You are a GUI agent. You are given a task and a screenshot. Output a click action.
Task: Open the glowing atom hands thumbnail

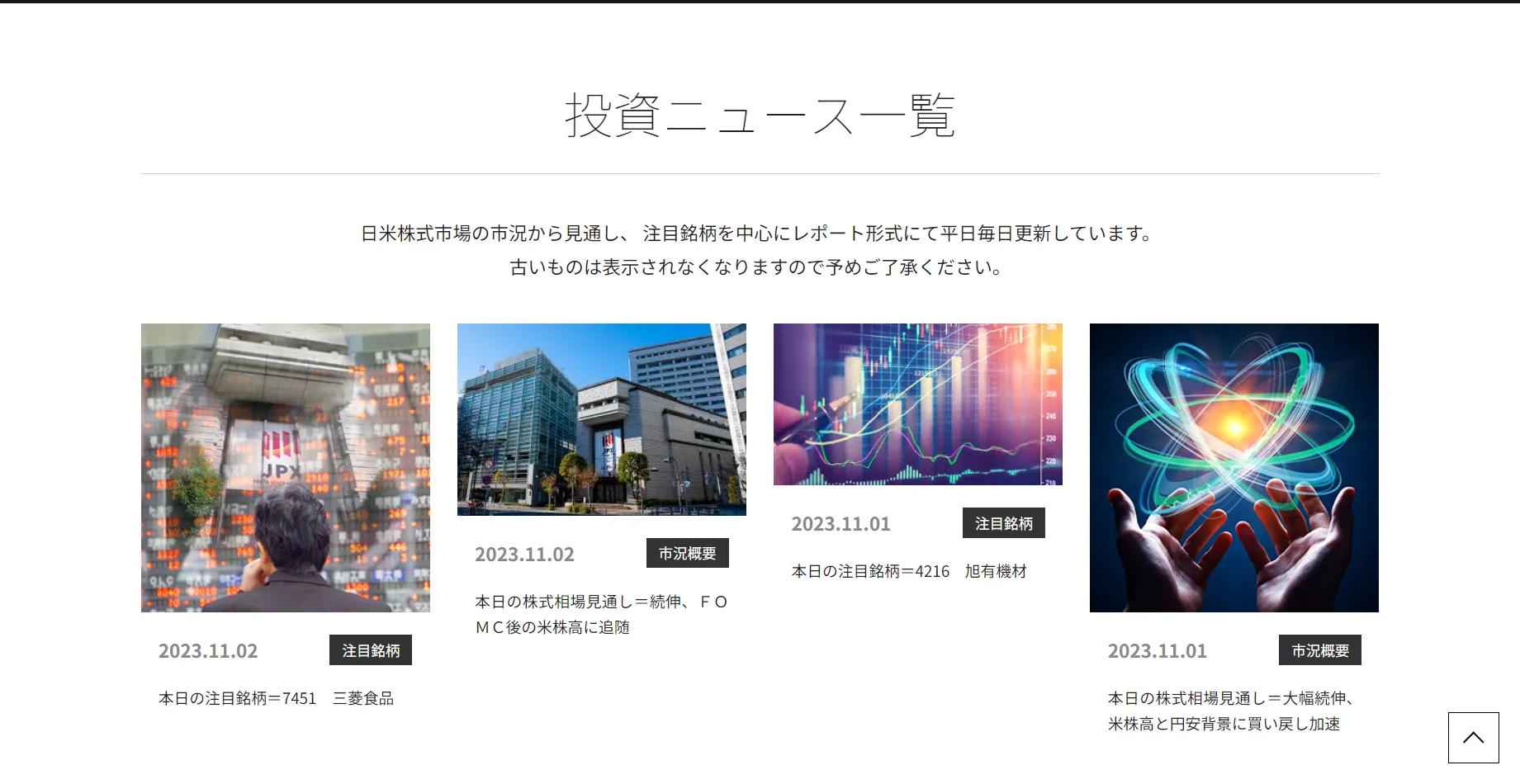coord(1234,468)
